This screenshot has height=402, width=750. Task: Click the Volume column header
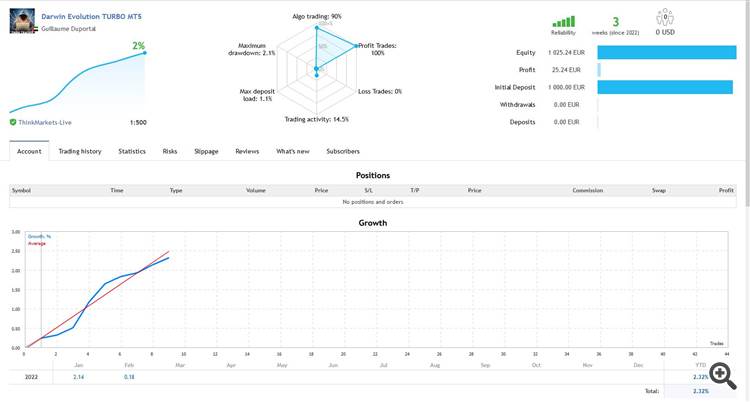tap(256, 190)
